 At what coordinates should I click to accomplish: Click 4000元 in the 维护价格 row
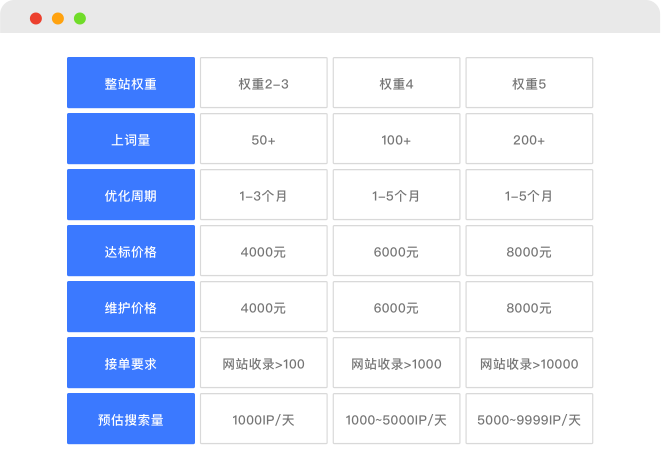pyautogui.click(x=263, y=307)
